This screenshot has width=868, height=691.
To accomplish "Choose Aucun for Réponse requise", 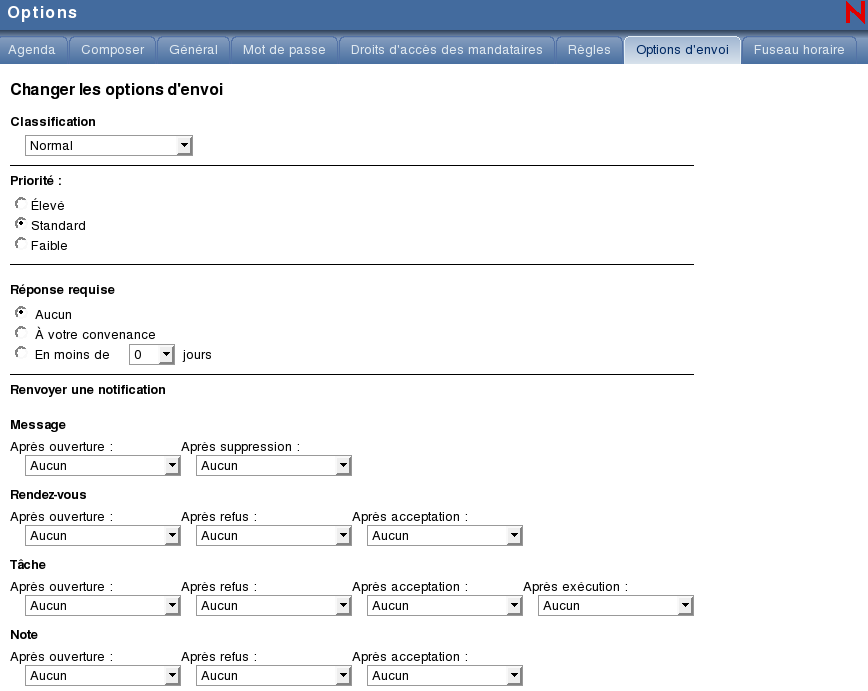I will coord(20,312).
